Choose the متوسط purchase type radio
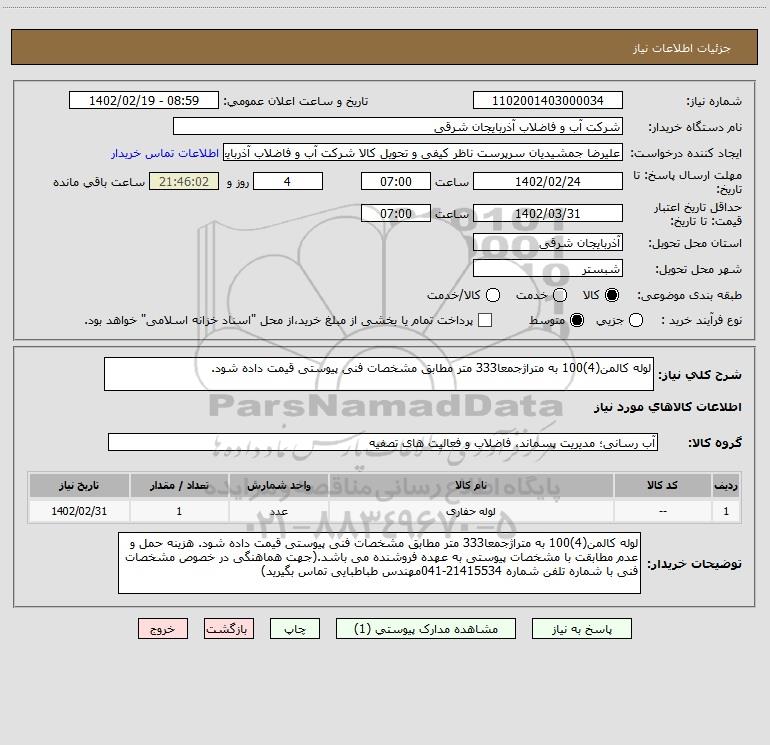The height and width of the screenshot is (745, 770). [577, 320]
